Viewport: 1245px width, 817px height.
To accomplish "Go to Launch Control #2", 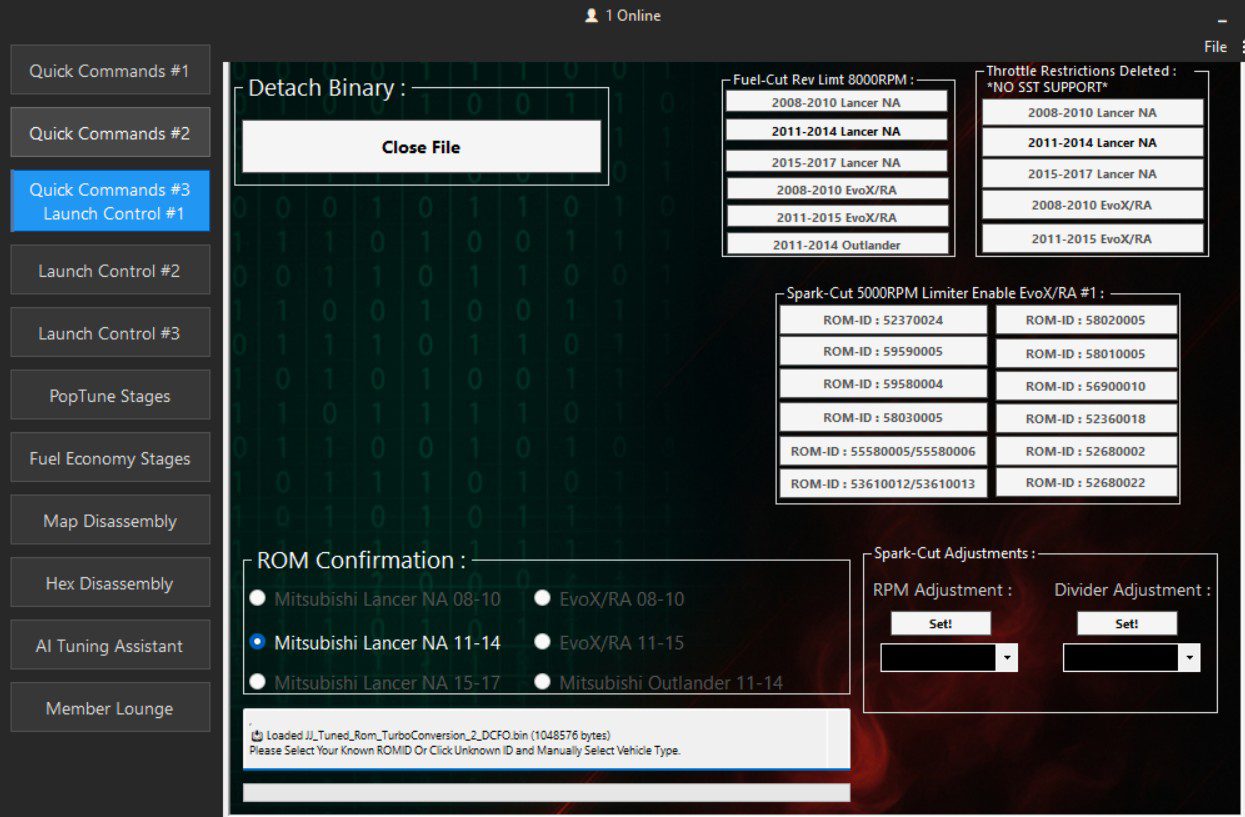I will pyautogui.click(x=110, y=271).
